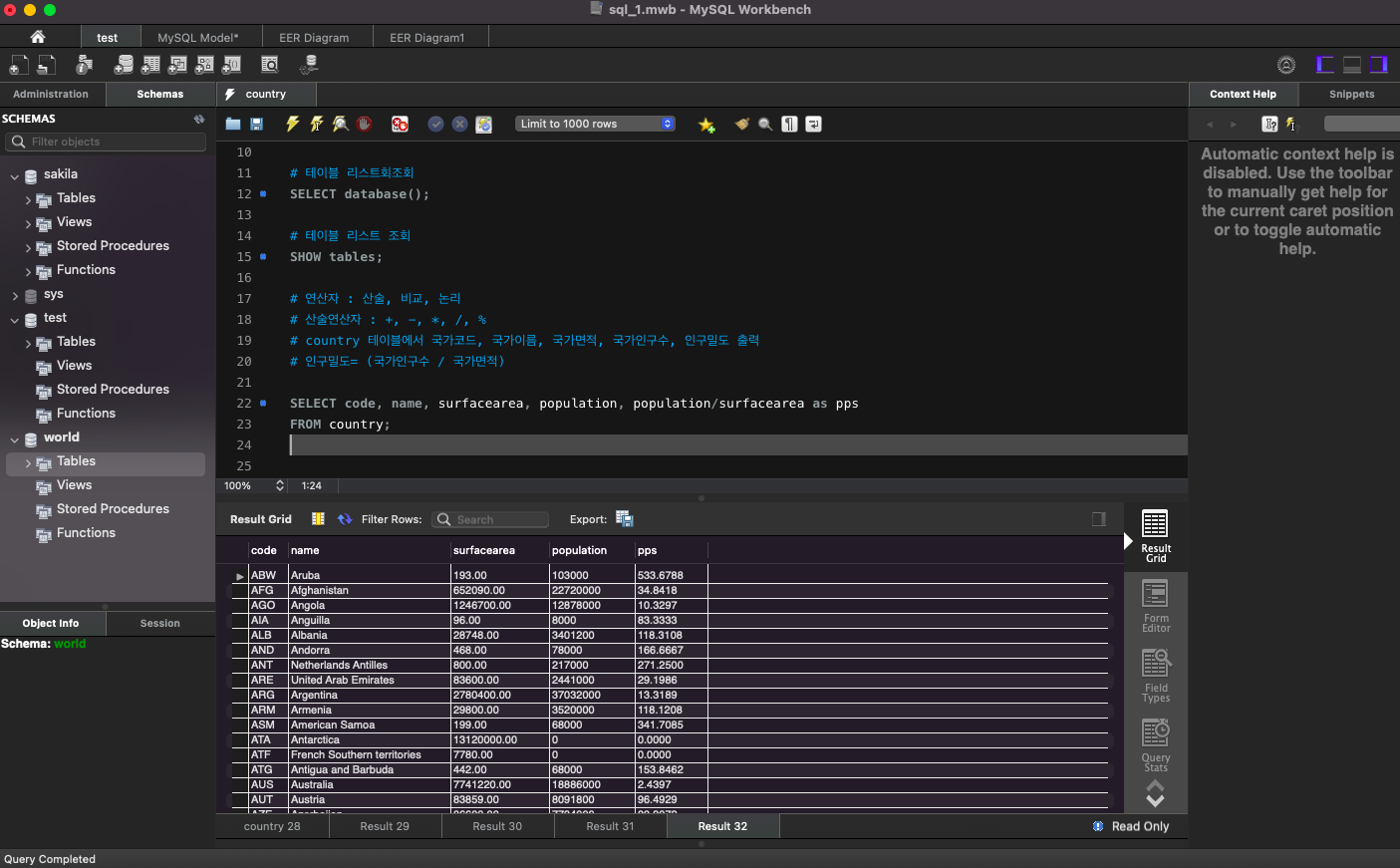Commit the transaction check icon

coord(435,125)
